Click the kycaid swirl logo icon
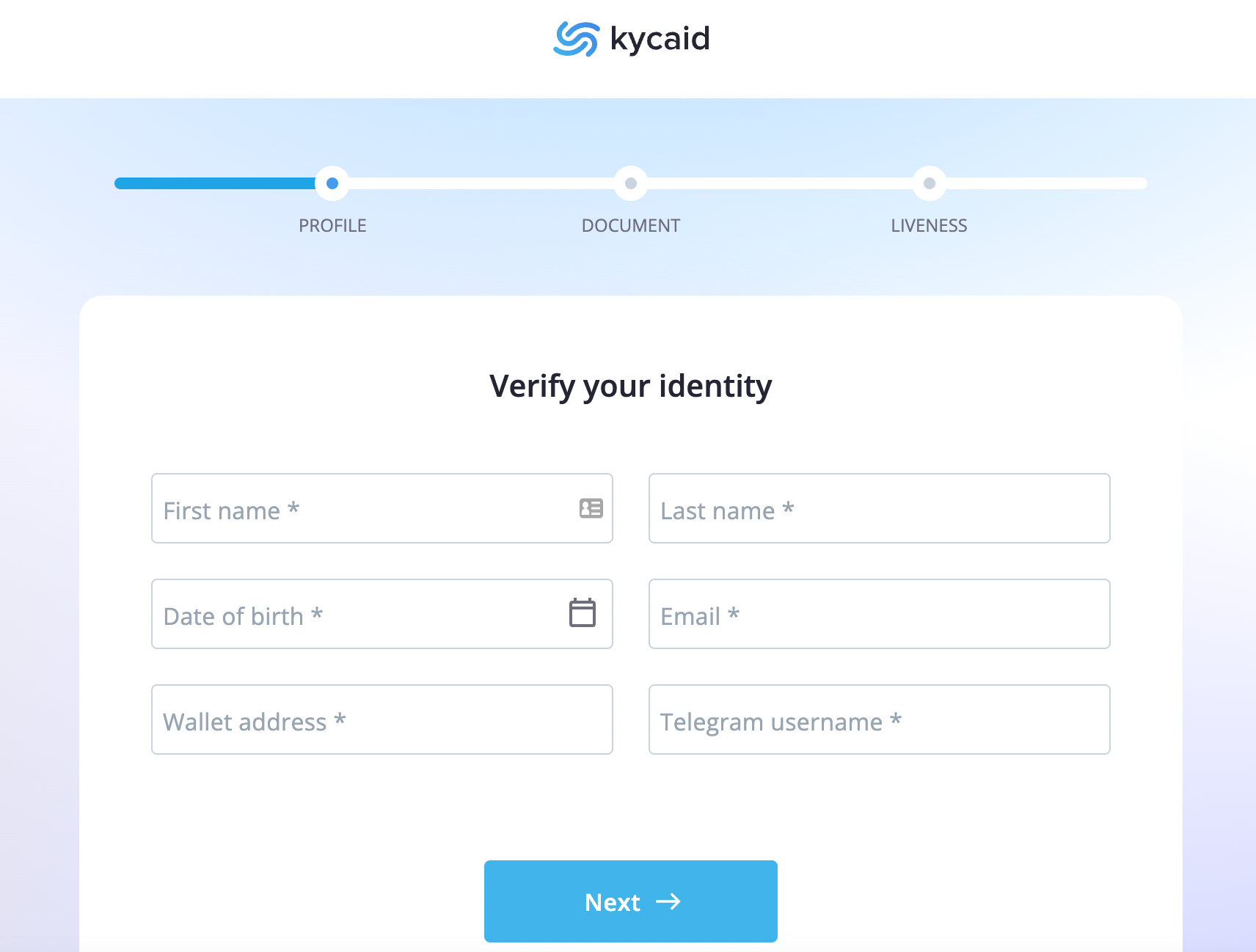Screen dimensions: 1256x952 (576, 39)
